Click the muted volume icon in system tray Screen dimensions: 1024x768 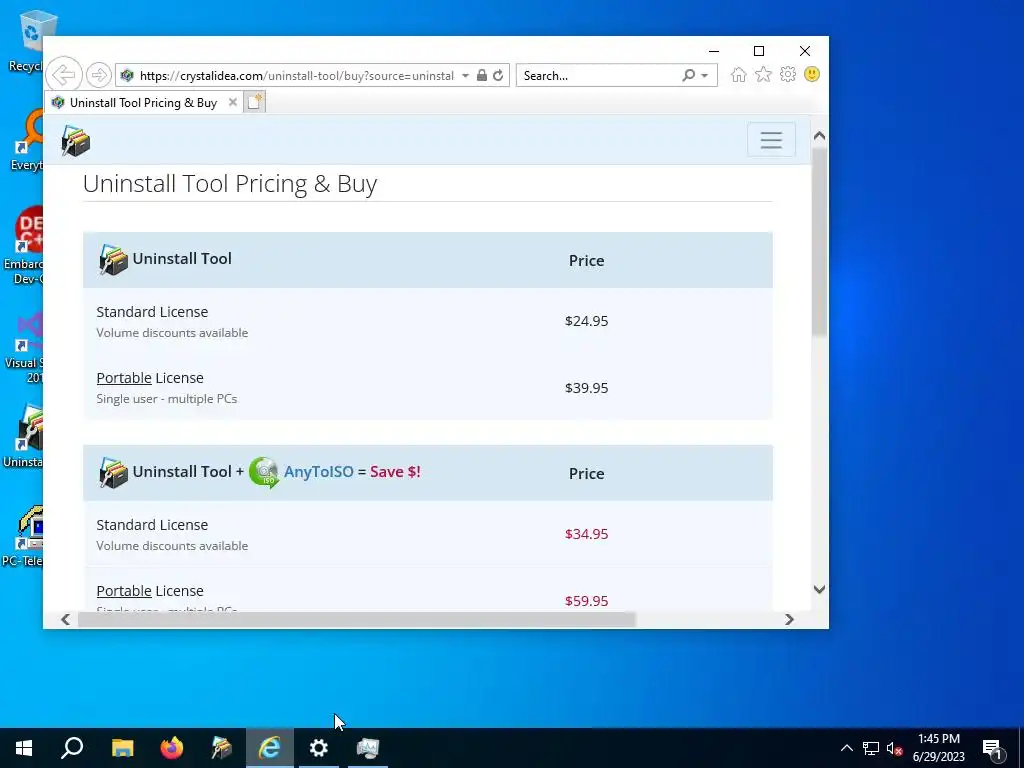click(894, 748)
